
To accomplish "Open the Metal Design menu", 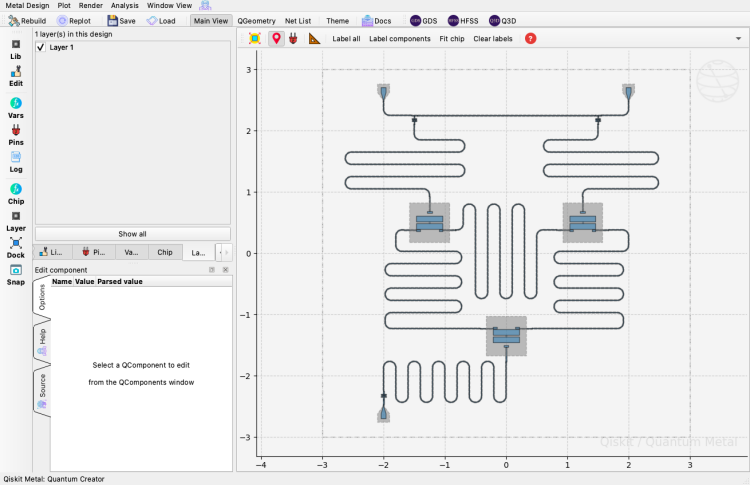I will click(x=27, y=5).
